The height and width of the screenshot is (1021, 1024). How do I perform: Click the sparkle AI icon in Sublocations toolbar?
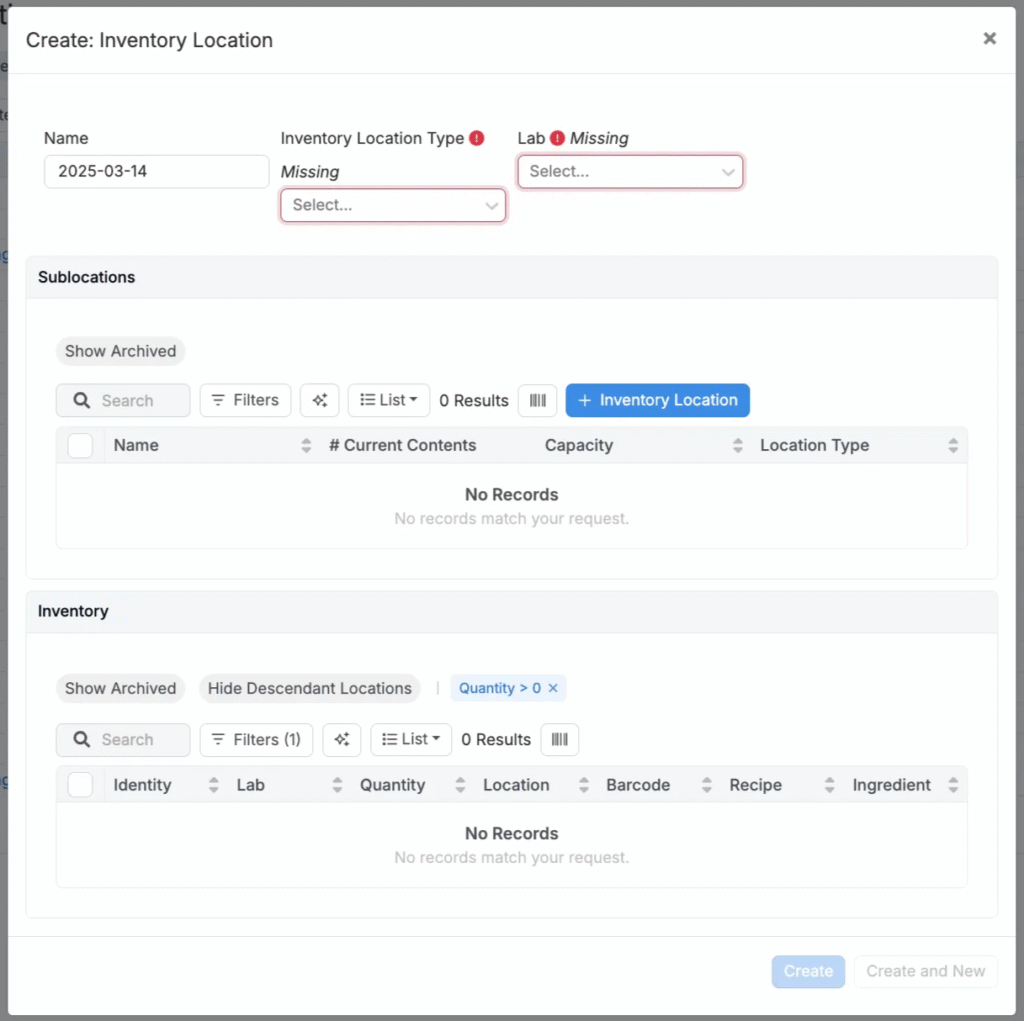tap(320, 400)
